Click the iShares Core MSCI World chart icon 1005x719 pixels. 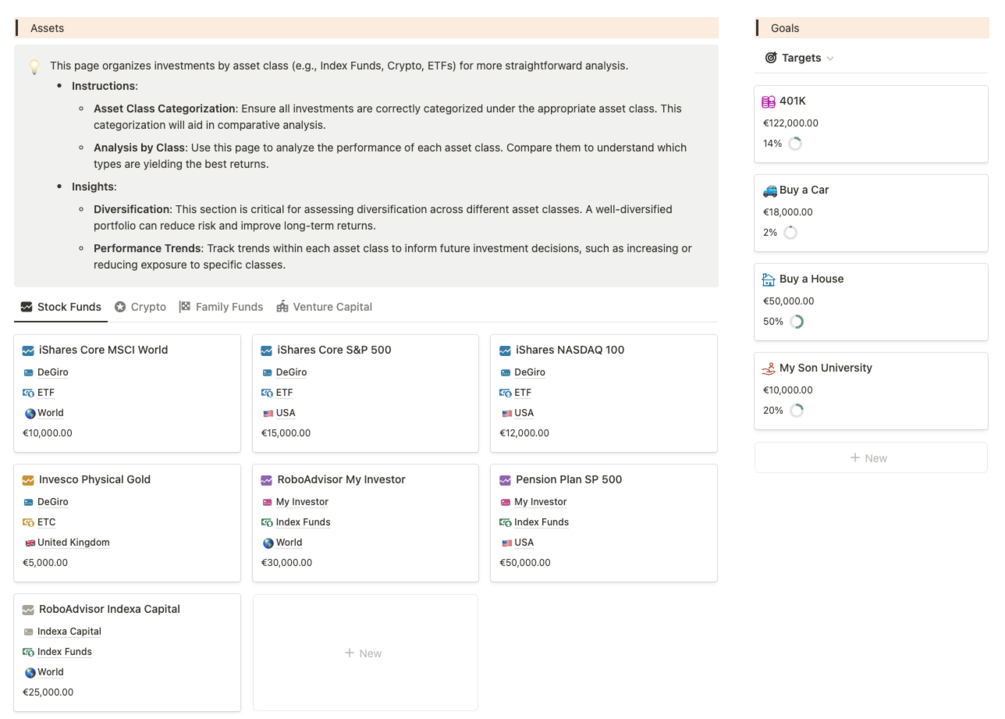(x=28, y=351)
